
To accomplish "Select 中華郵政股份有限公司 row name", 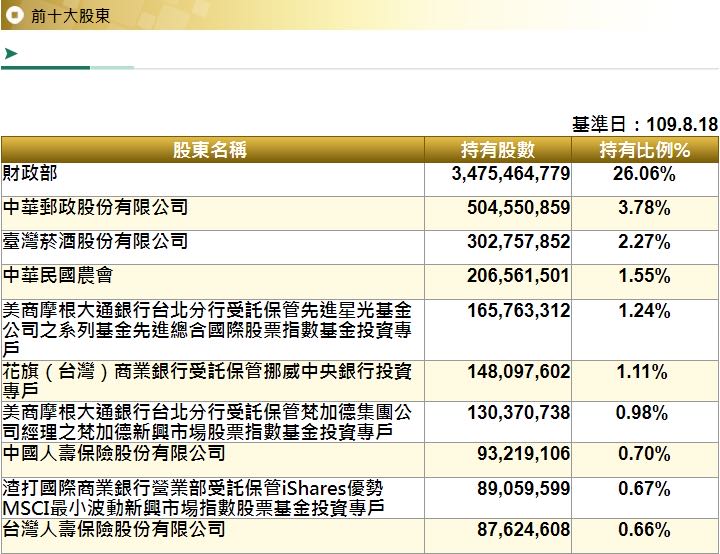I will (x=96, y=207).
